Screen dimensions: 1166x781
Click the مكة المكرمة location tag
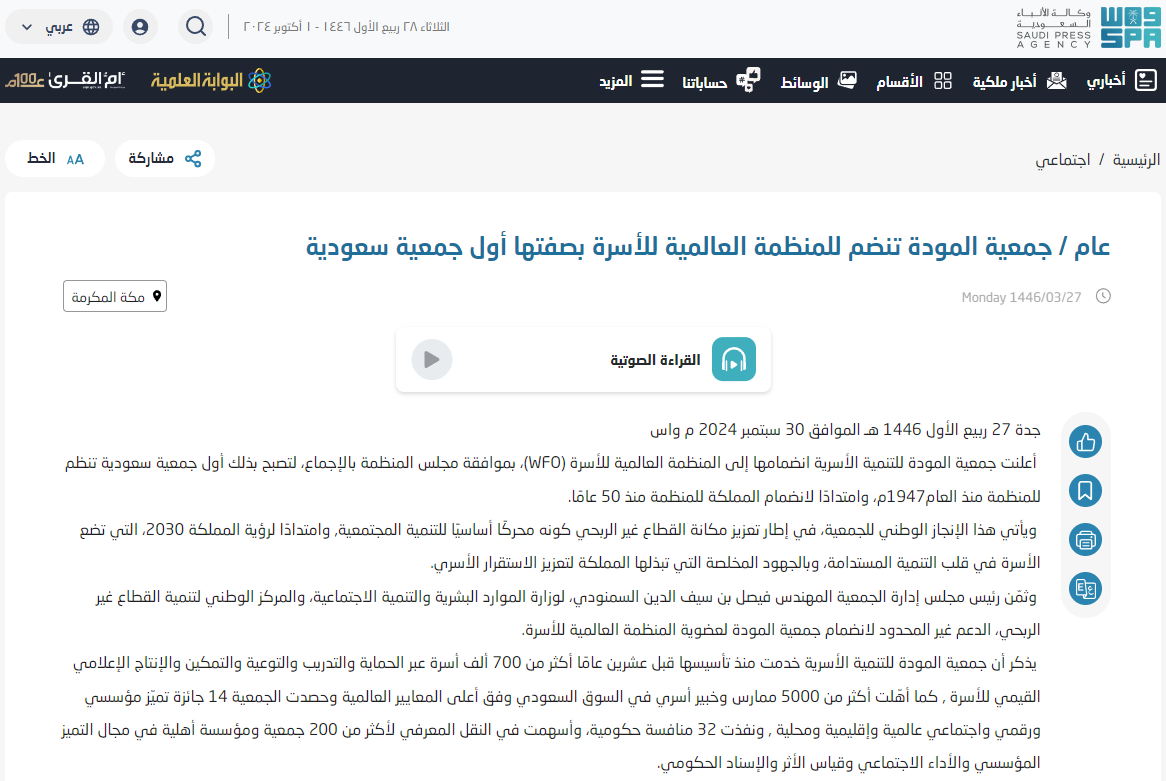pos(115,296)
